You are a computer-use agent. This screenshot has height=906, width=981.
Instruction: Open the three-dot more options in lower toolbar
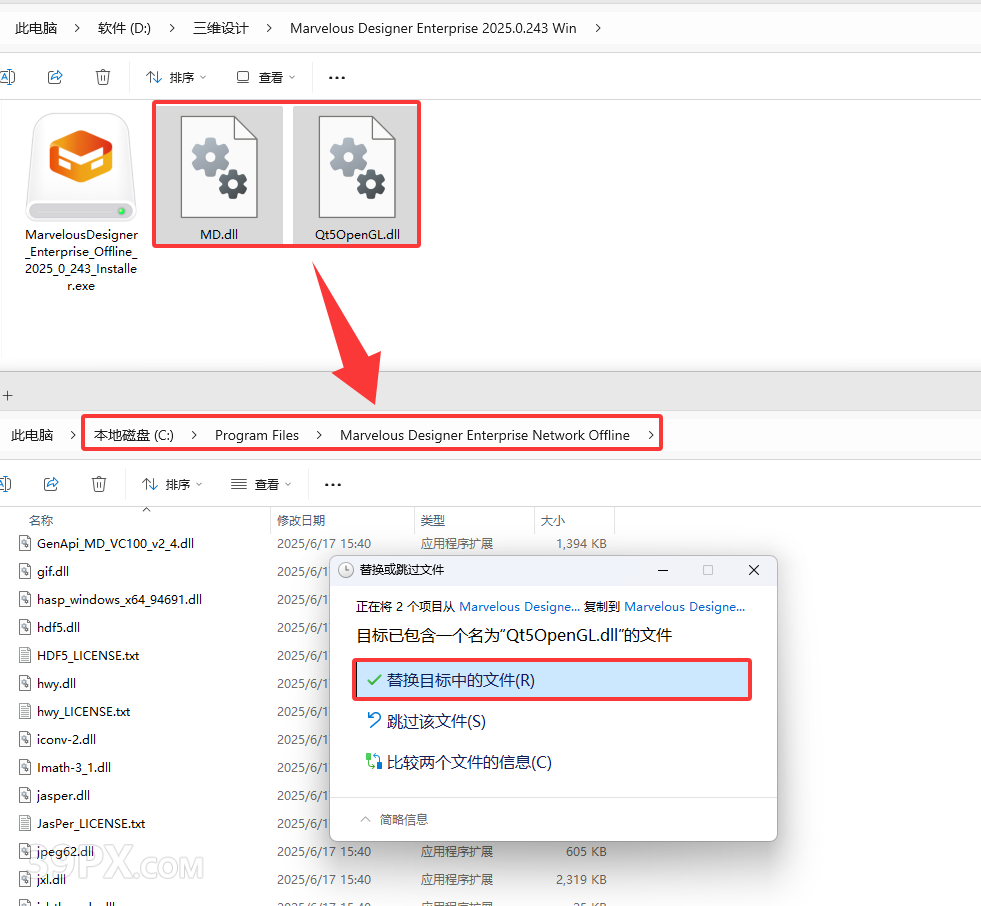pyautogui.click(x=333, y=484)
